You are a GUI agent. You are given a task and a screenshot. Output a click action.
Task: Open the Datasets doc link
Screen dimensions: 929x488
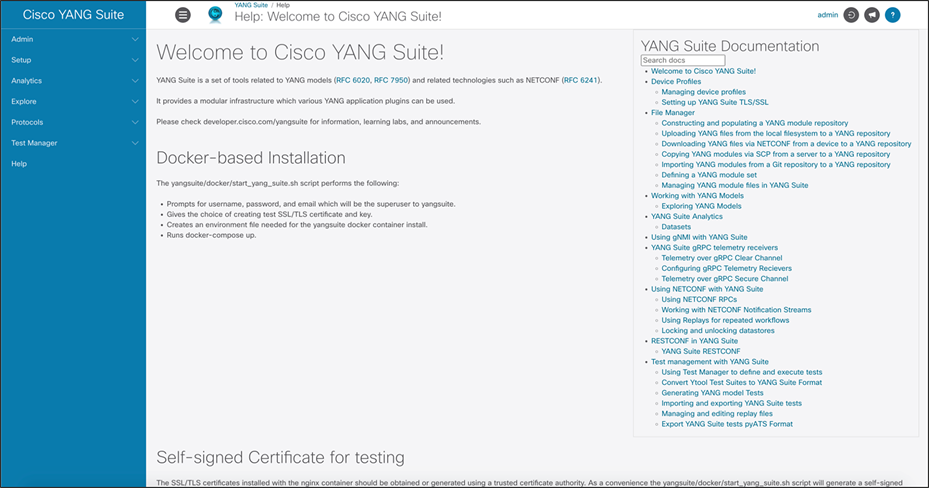tap(676, 227)
